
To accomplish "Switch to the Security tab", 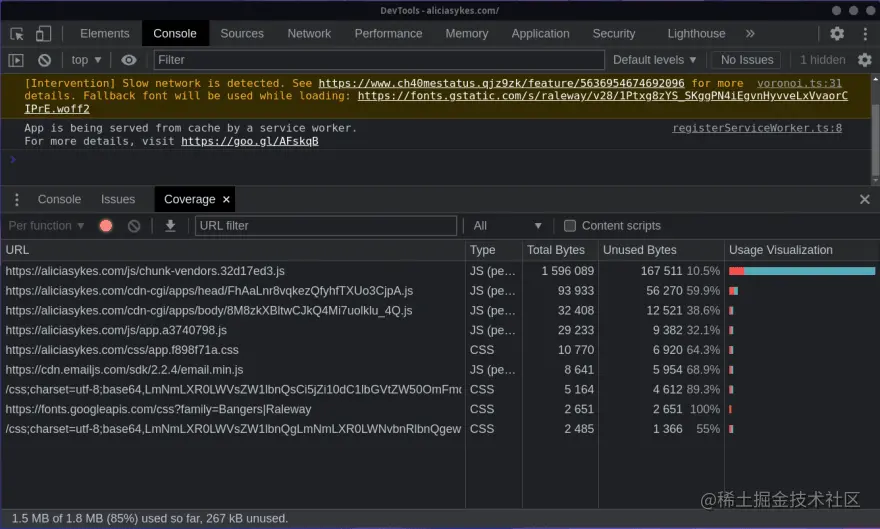I will (614, 34).
